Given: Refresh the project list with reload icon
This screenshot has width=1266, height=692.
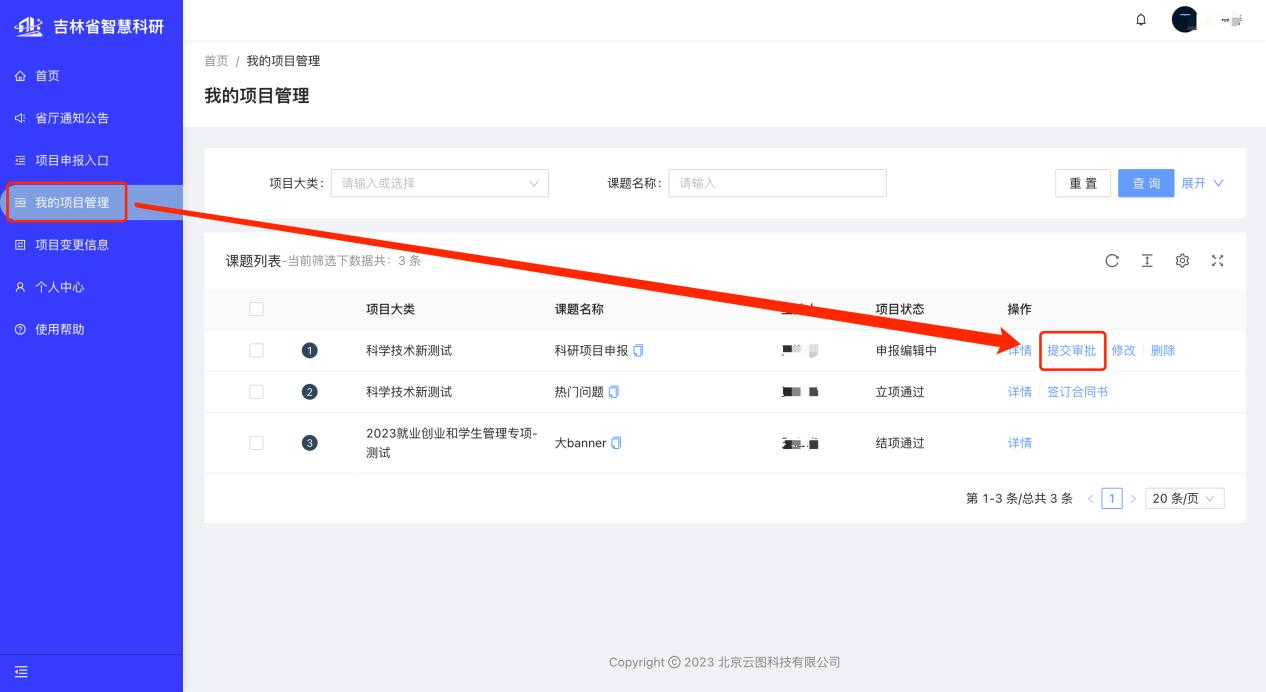Looking at the screenshot, I should (x=1112, y=261).
